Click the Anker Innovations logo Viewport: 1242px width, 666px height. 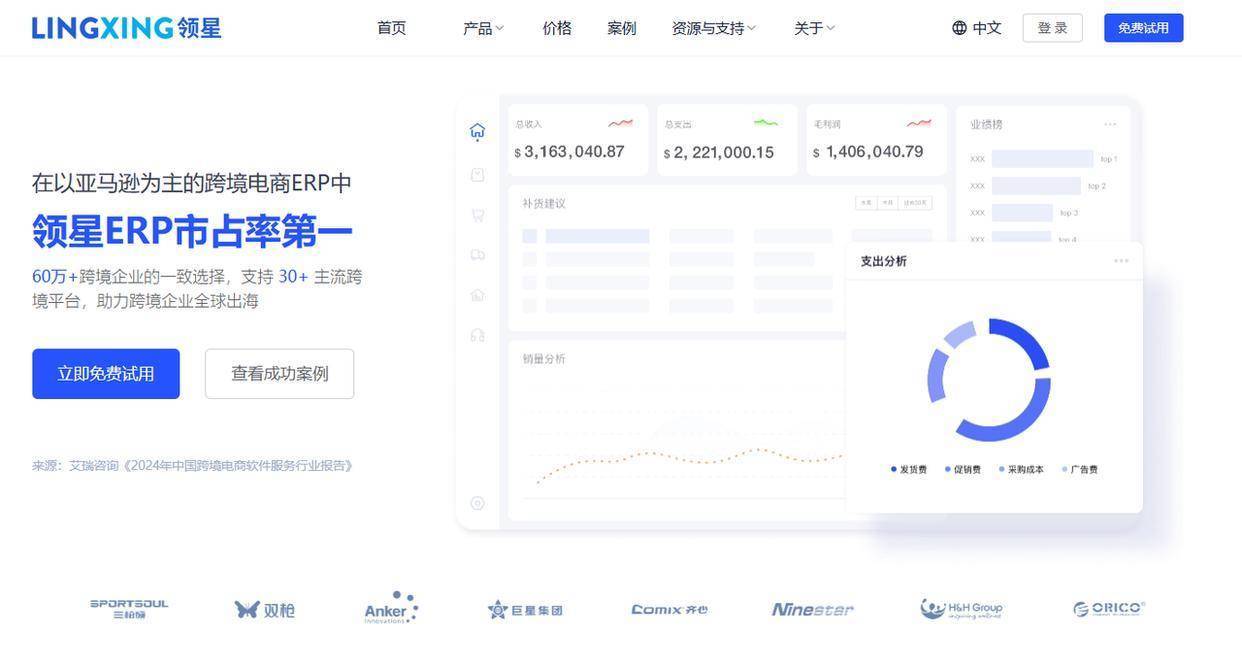coord(391,608)
